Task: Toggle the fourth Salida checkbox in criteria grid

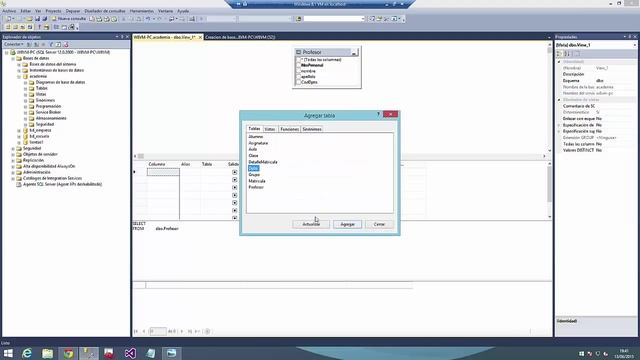Action: pyautogui.click(x=235, y=195)
